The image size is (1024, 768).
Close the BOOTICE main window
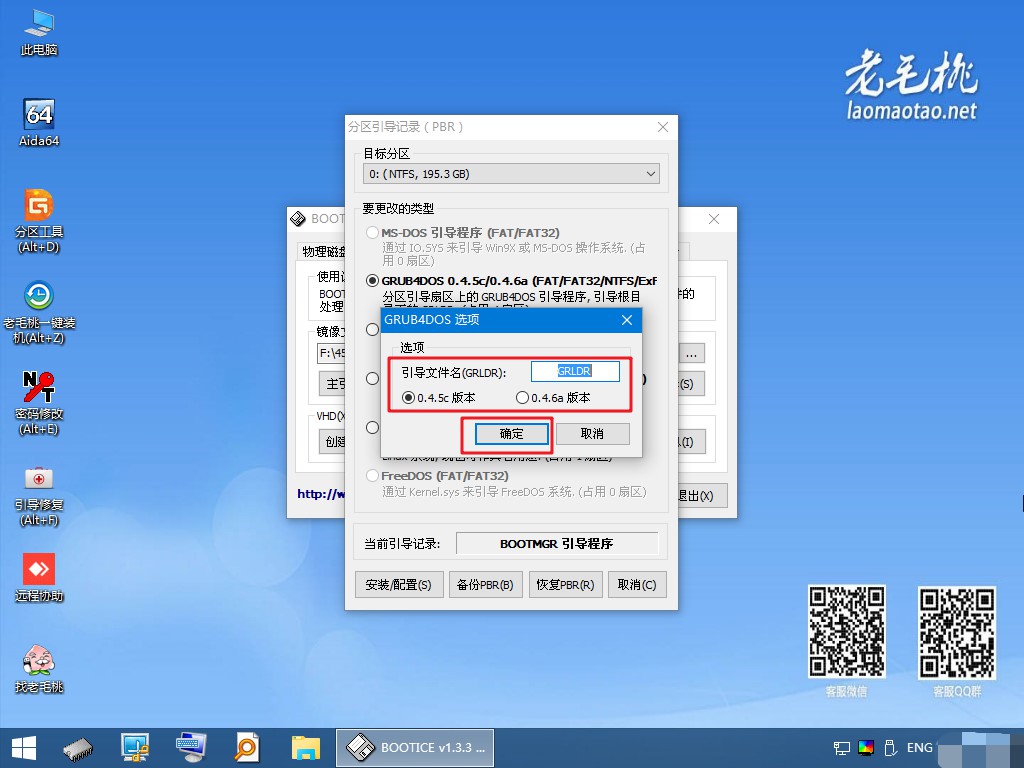714,219
